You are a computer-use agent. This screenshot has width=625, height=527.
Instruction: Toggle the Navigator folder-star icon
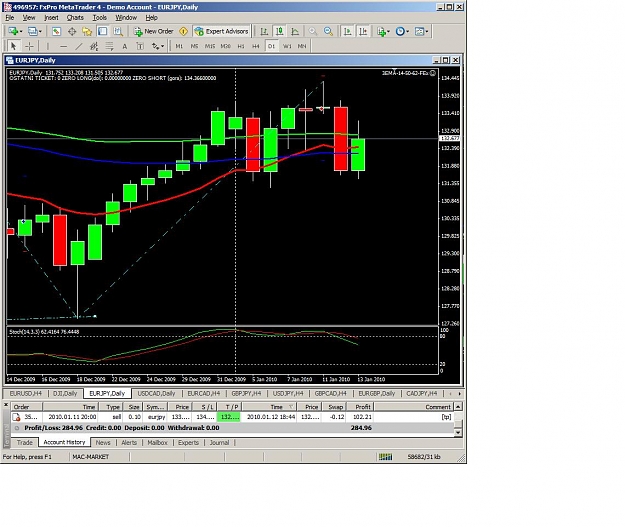[87, 31]
